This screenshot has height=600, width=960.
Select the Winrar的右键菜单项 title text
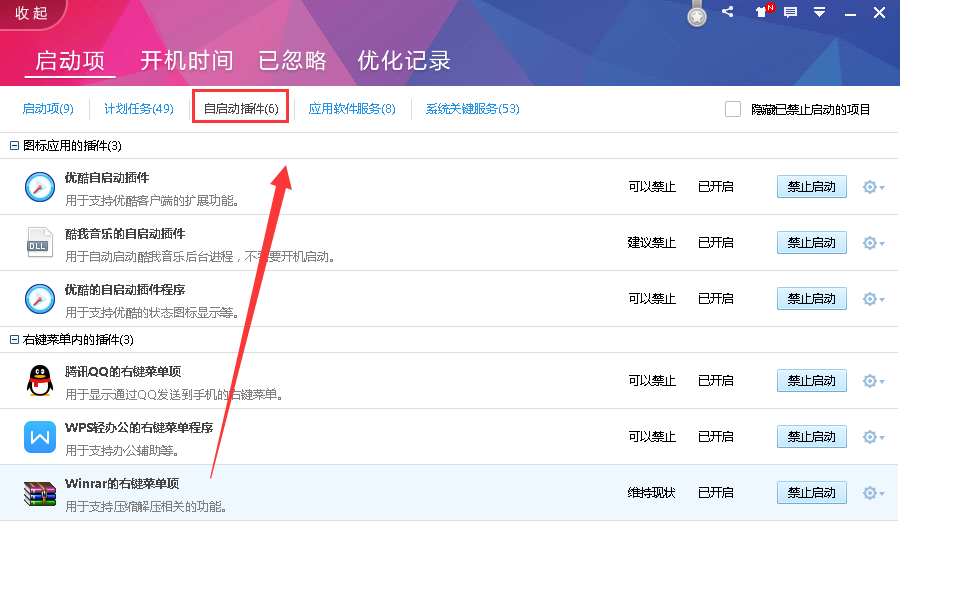122,484
